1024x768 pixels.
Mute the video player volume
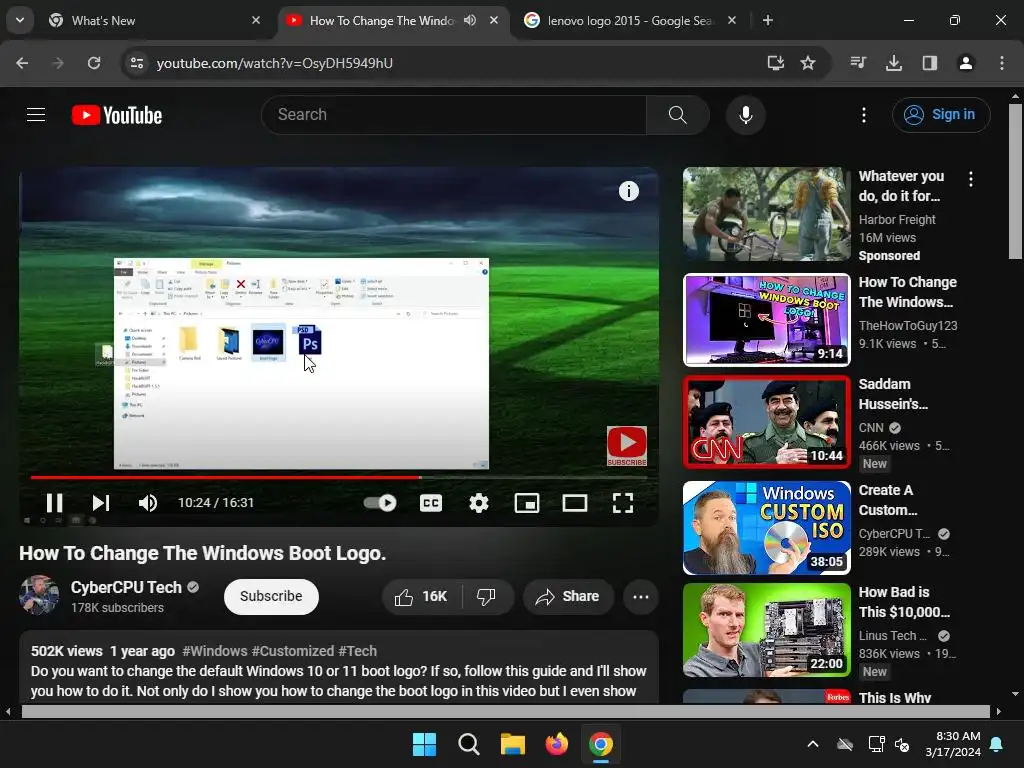click(148, 503)
